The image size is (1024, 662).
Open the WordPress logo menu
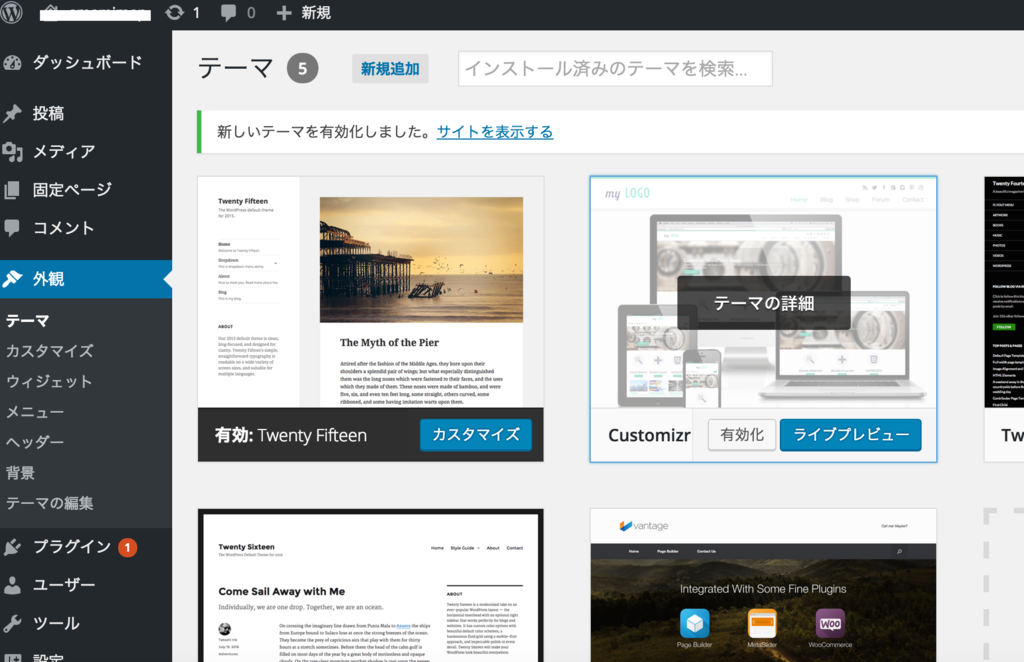tap(12, 12)
